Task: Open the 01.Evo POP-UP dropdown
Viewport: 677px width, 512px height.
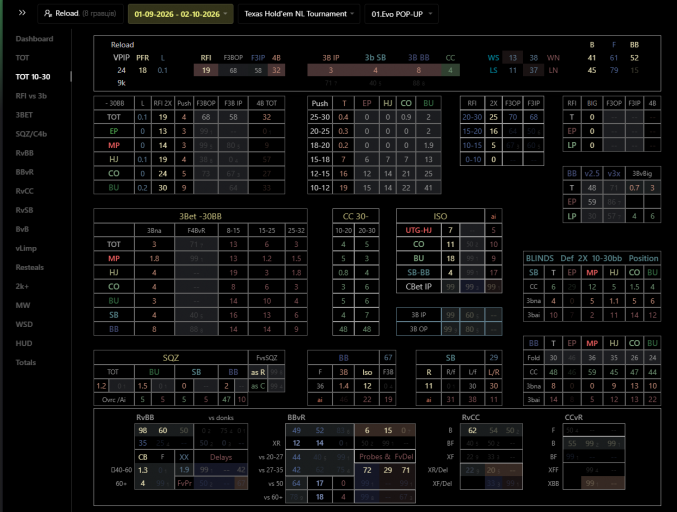Action: 401,14
